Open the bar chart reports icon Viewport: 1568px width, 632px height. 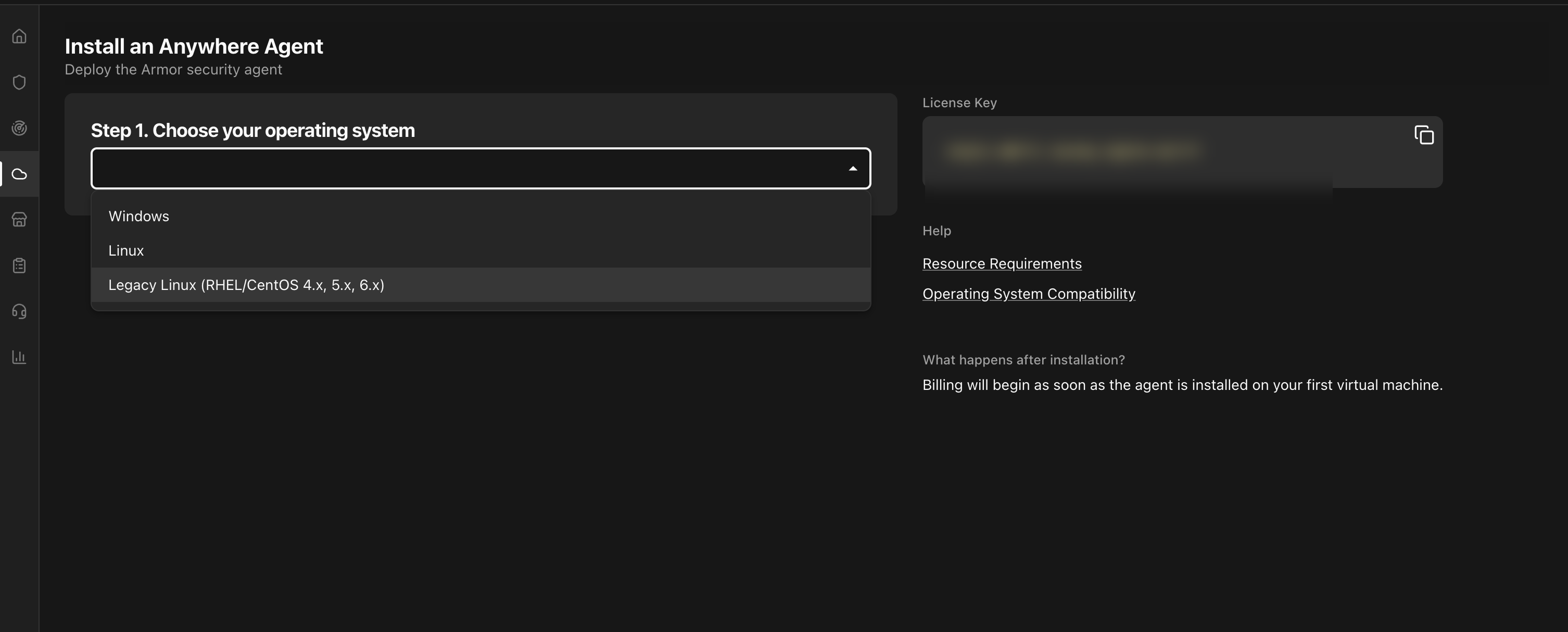pos(19,357)
